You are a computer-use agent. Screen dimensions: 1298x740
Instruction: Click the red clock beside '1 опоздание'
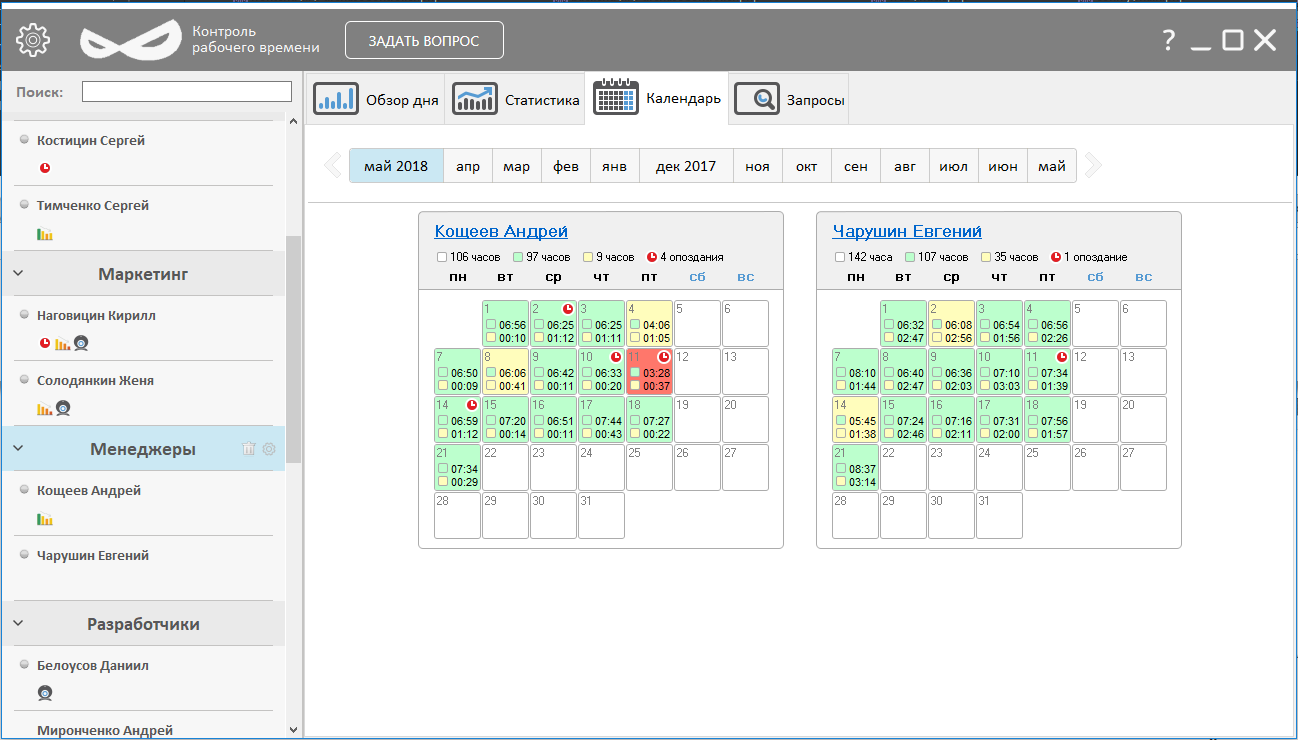tap(1056, 257)
